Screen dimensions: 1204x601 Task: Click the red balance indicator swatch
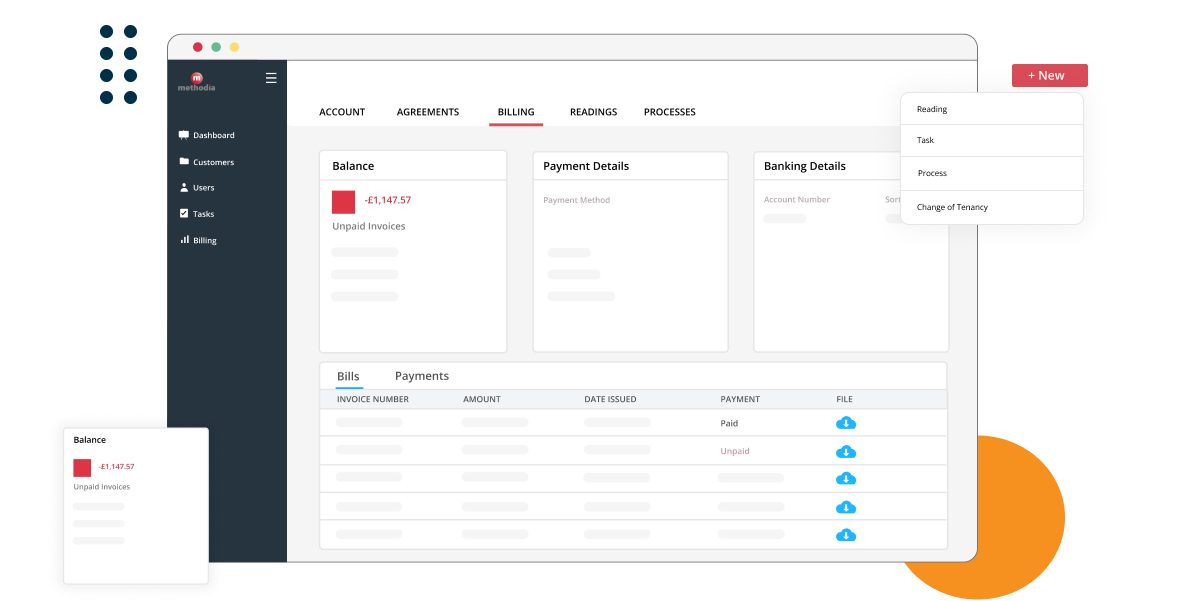click(x=343, y=202)
